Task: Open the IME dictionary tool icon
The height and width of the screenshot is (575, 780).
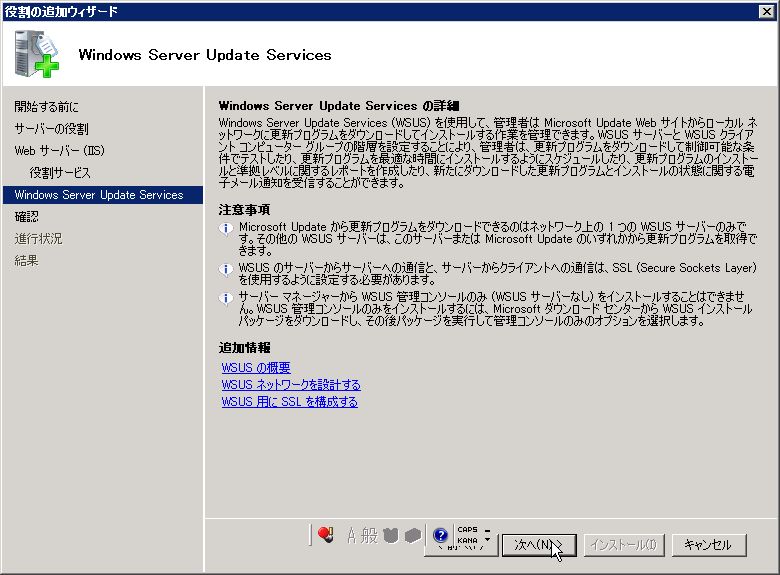Action: pyautogui.click(x=413, y=536)
